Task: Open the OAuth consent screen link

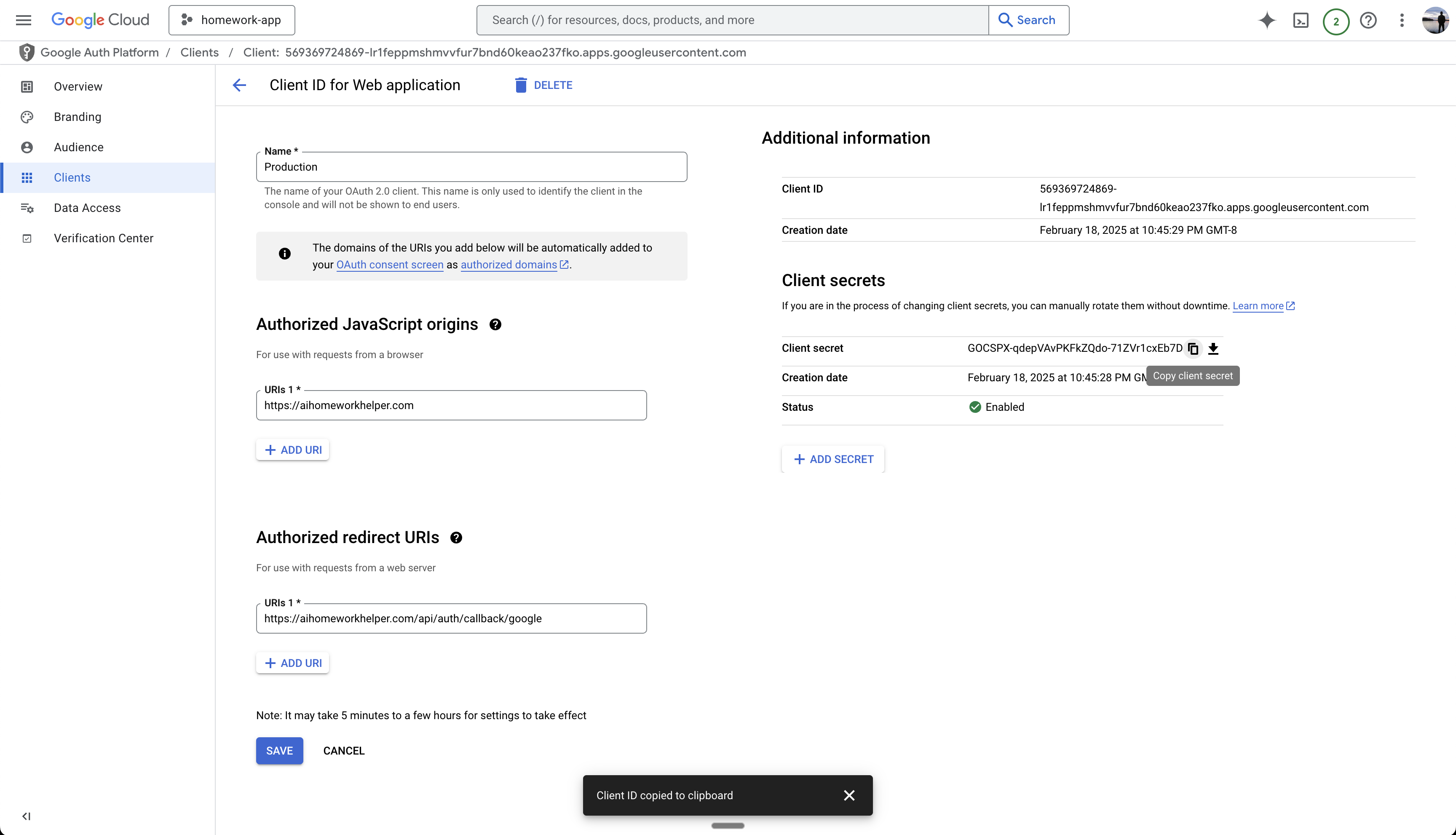Action: click(x=390, y=265)
